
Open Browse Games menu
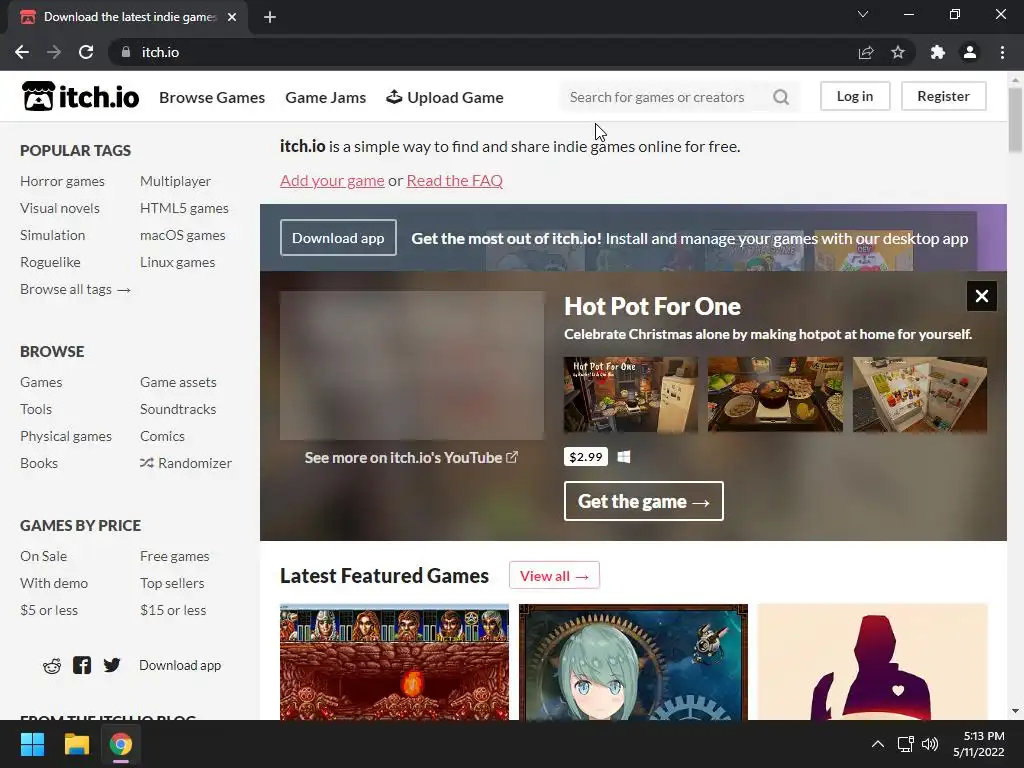212,97
